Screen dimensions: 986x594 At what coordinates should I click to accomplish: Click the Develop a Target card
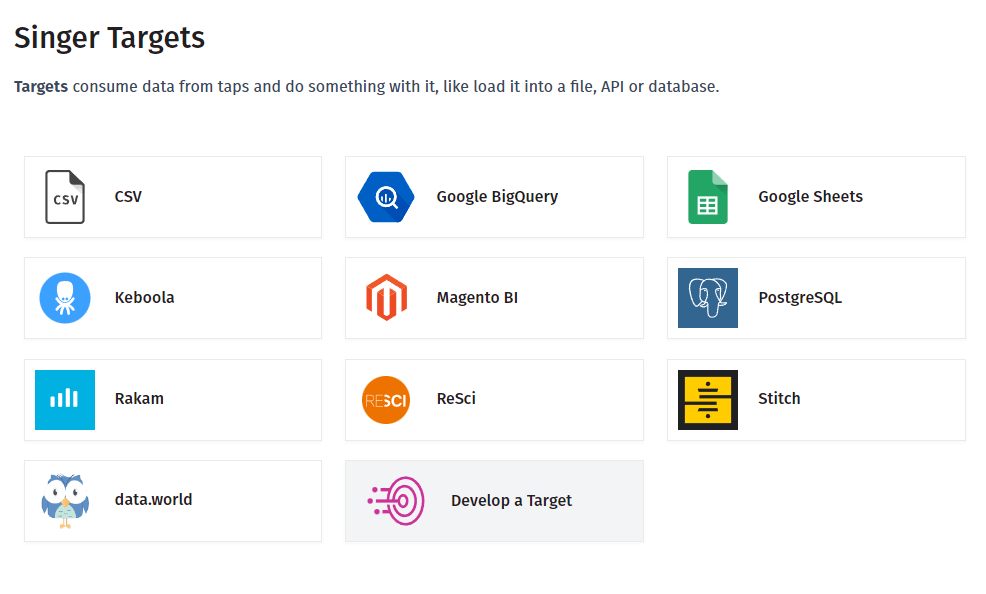[x=494, y=500]
